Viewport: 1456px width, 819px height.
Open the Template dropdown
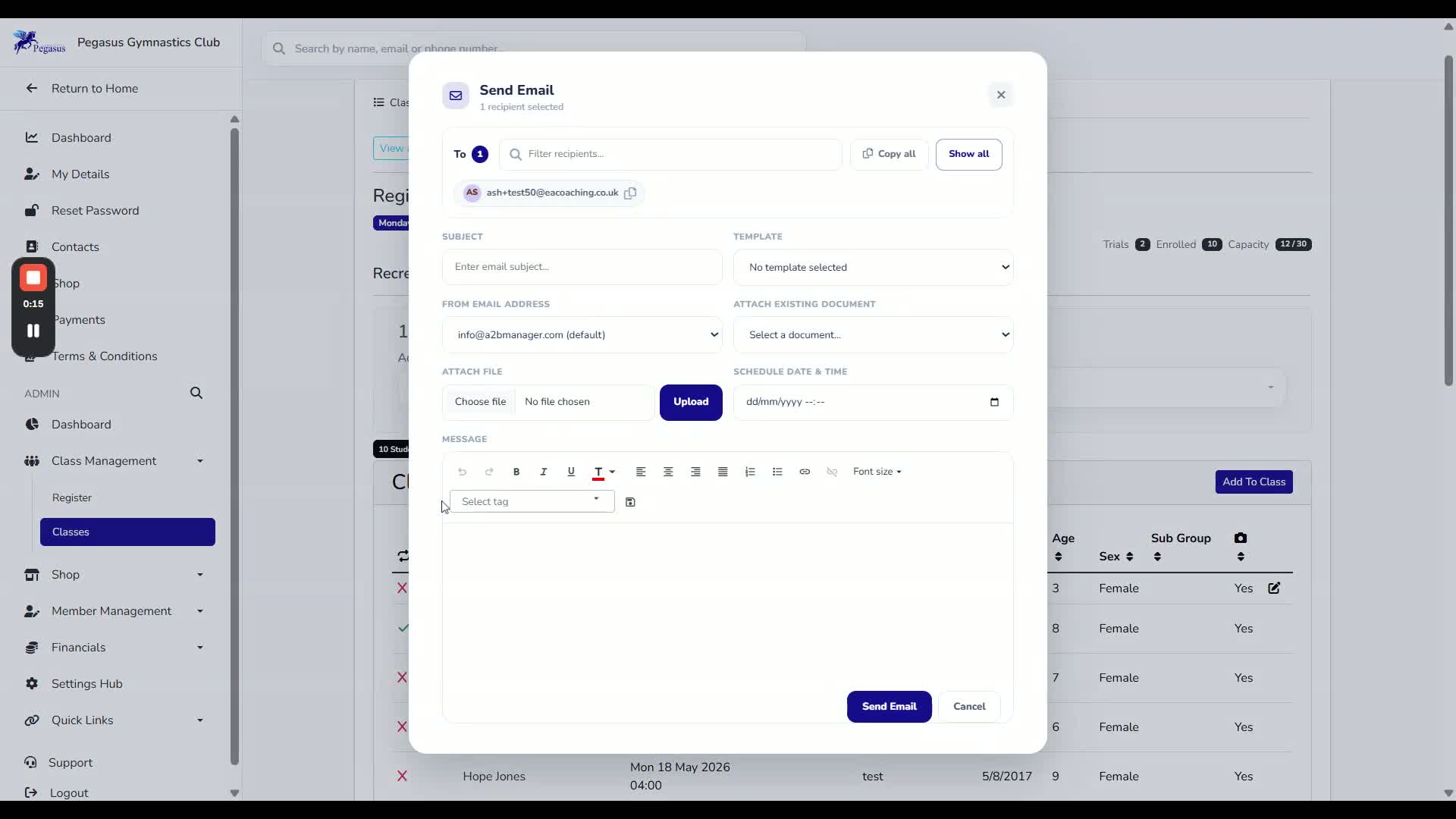point(873,267)
